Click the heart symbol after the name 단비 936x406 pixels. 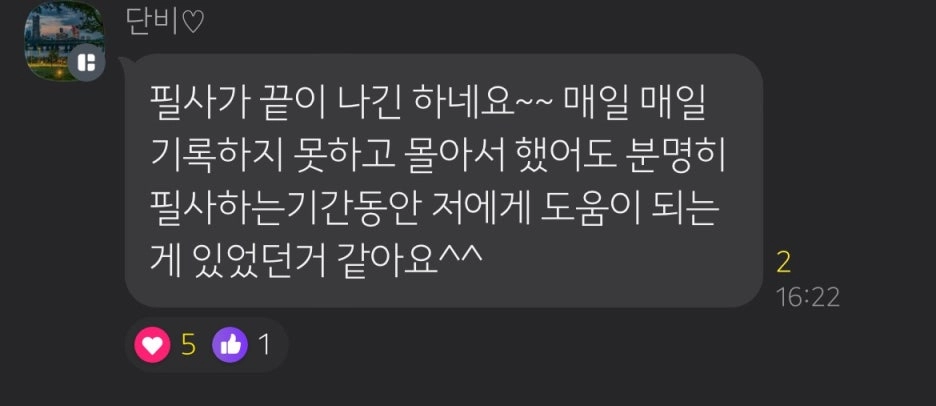tap(193, 23)
